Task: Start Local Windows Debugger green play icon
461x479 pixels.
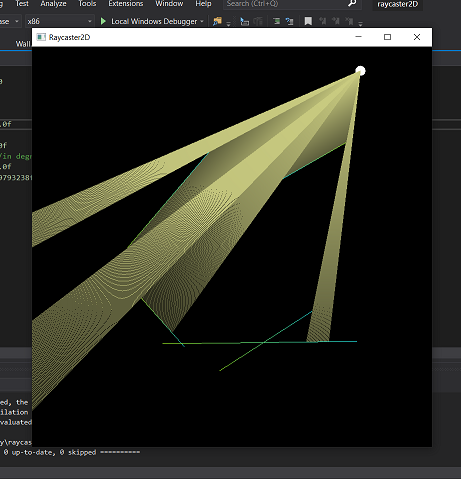Action: point(103,21)
